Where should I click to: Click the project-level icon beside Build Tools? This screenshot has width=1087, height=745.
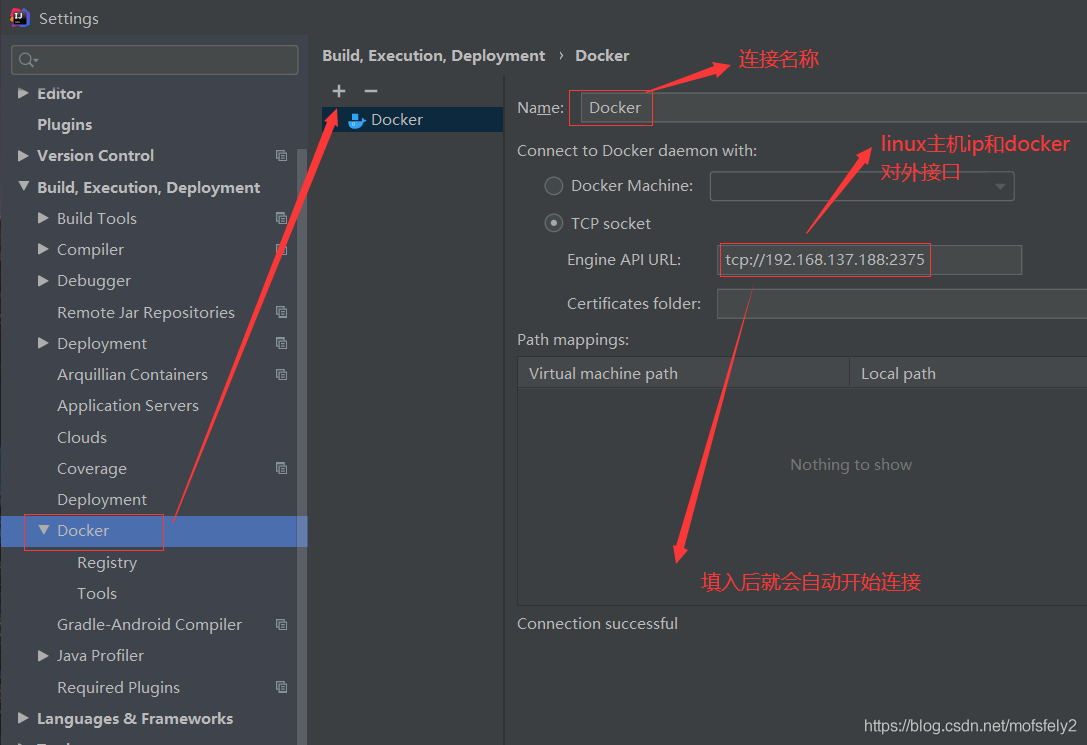[281, 218]
